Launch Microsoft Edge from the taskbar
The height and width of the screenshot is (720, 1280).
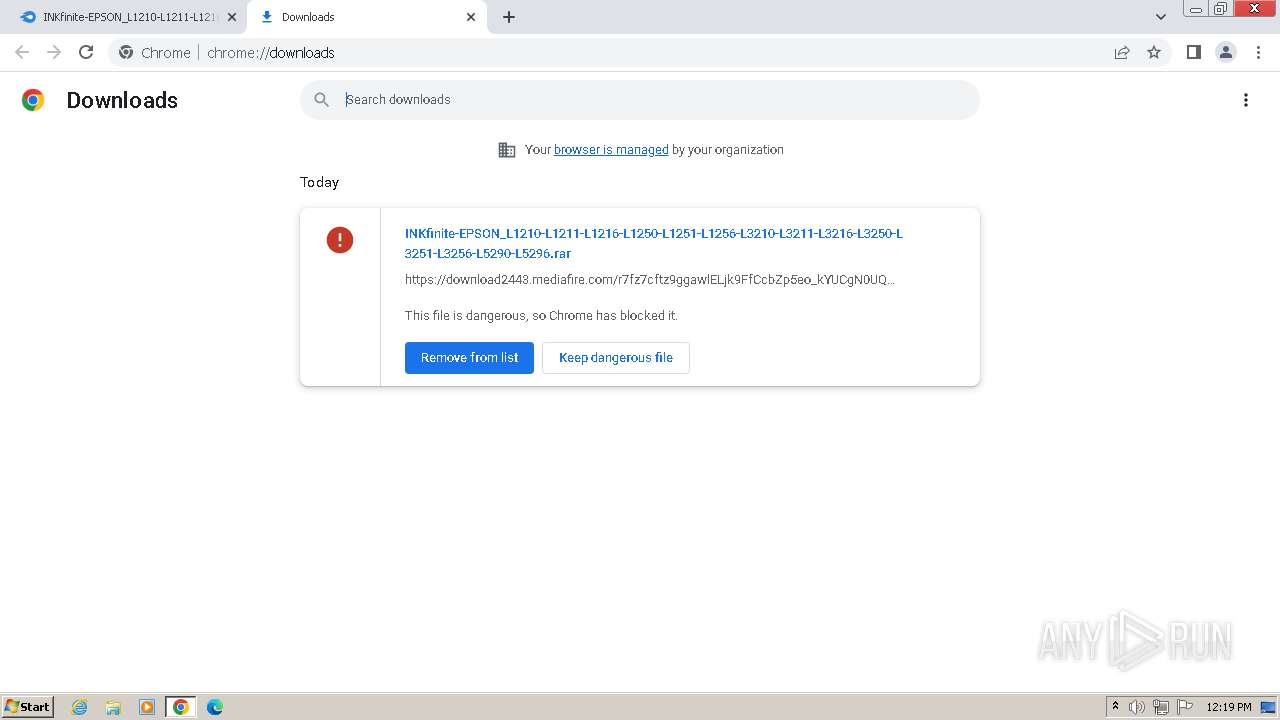215,707
